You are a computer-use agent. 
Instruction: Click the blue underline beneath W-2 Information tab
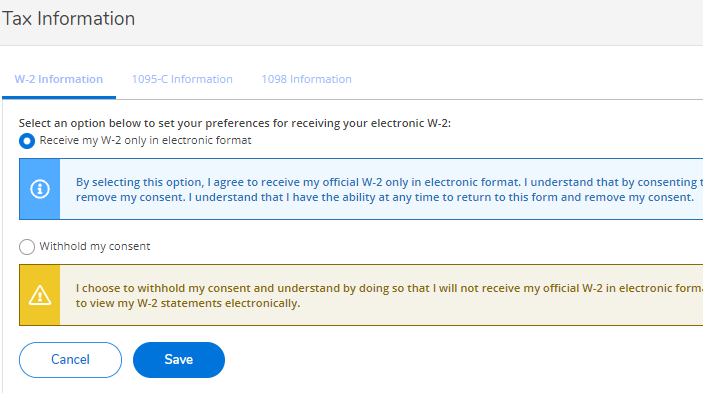(59, 97)
